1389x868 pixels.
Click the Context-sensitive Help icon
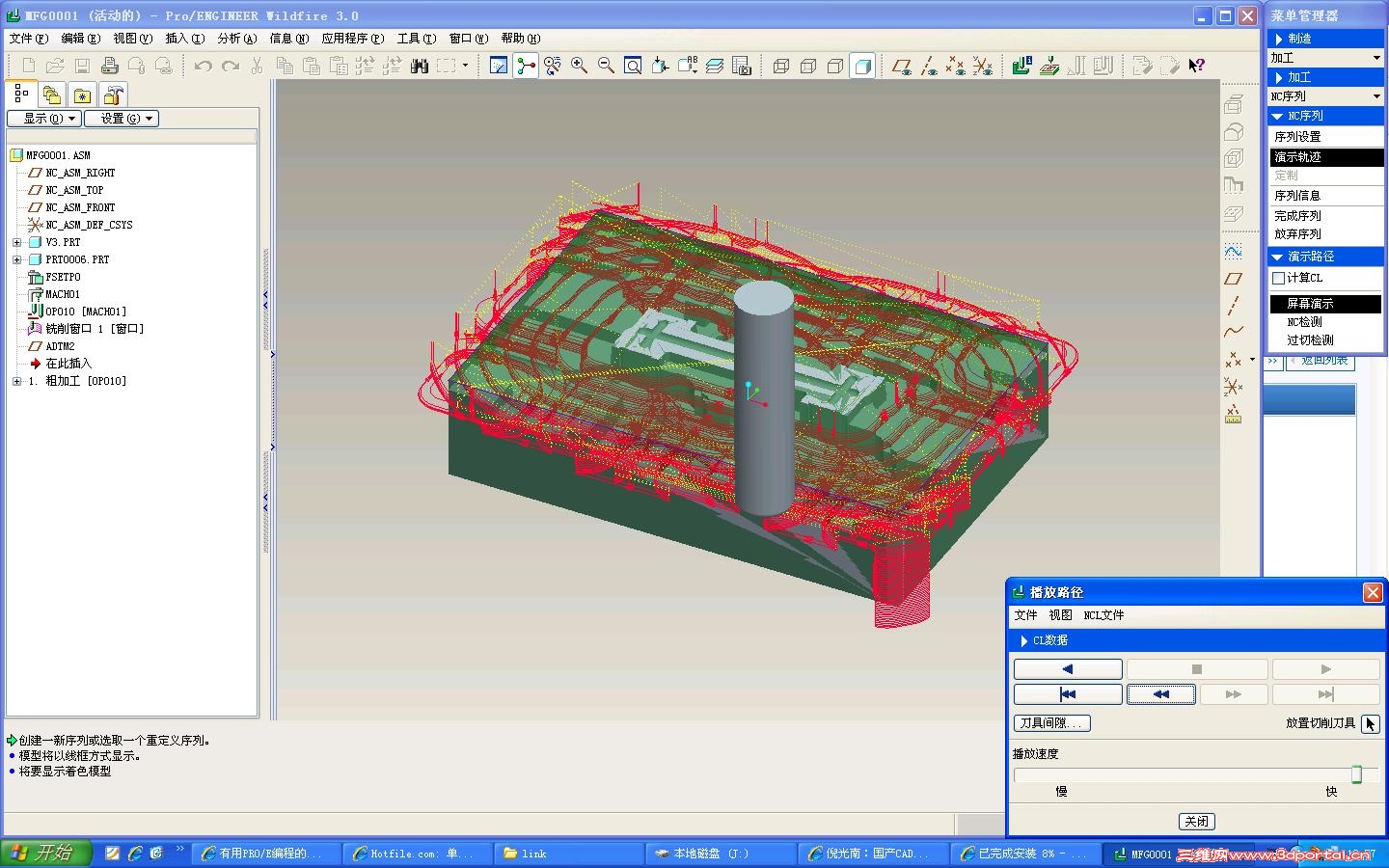tap(1197, 66)
